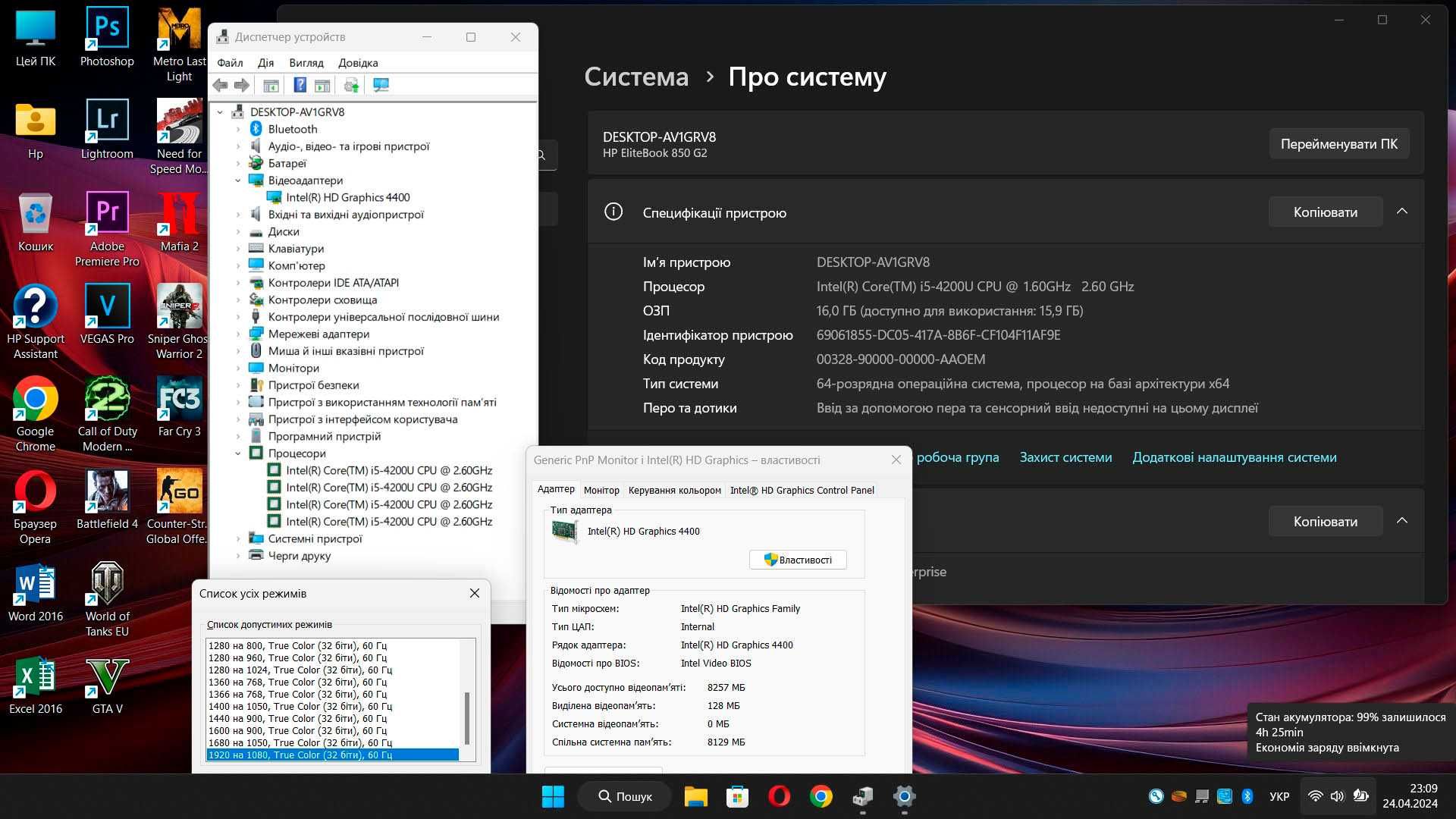
Task: Open the Battlefield 4 desktop shortcut
Action: 107,500
